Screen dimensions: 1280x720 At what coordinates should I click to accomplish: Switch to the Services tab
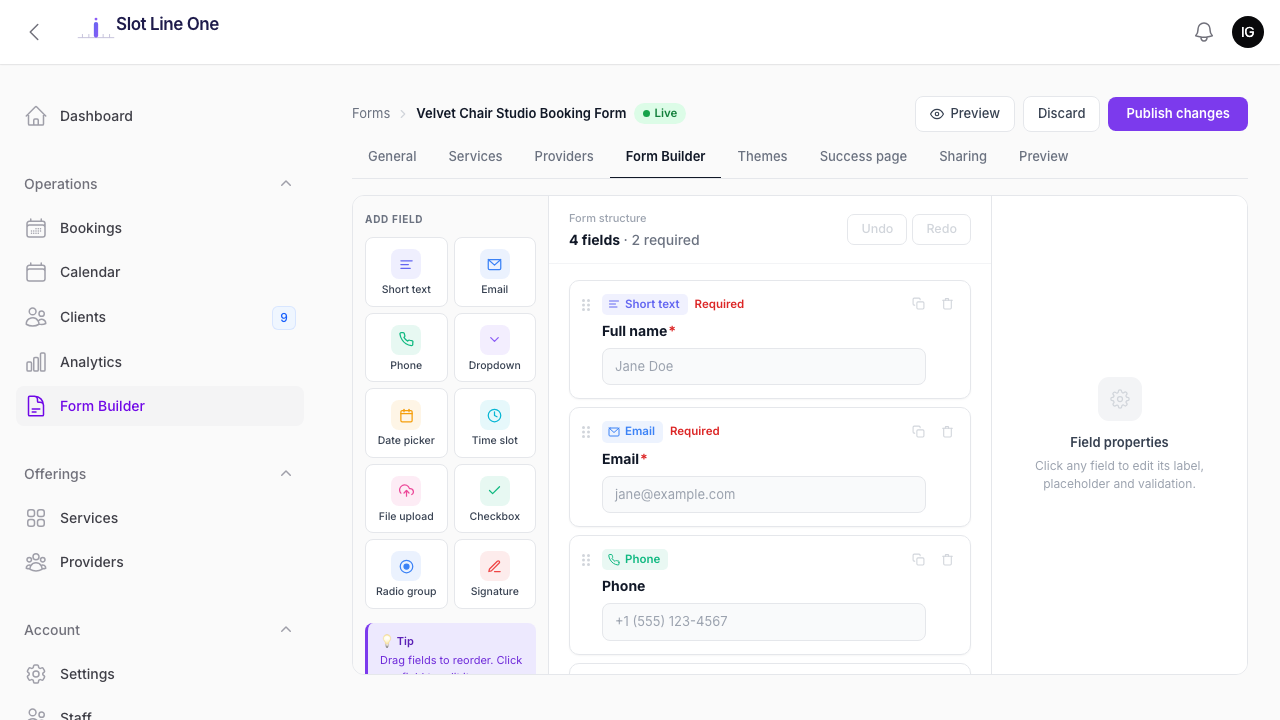475,156
